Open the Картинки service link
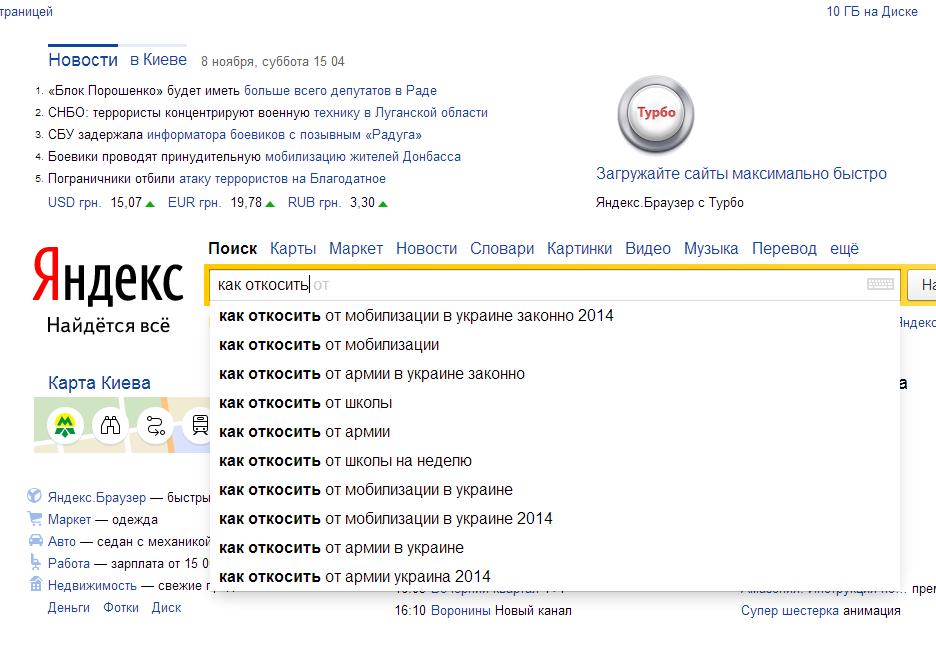This screenshot has height=667, width=936. (579, 248)
